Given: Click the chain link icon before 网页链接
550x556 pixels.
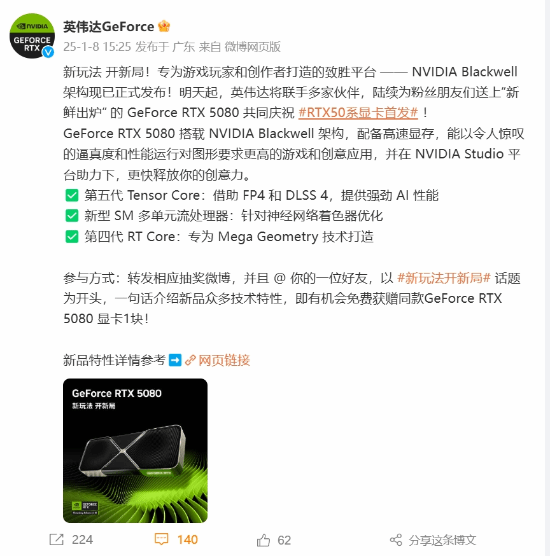Looking at the screenshot, I should tap(190, 360).
